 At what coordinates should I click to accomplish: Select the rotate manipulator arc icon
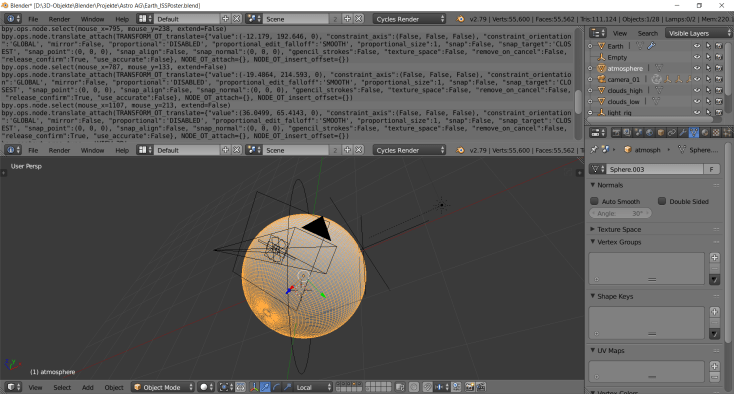click(276, 387)
